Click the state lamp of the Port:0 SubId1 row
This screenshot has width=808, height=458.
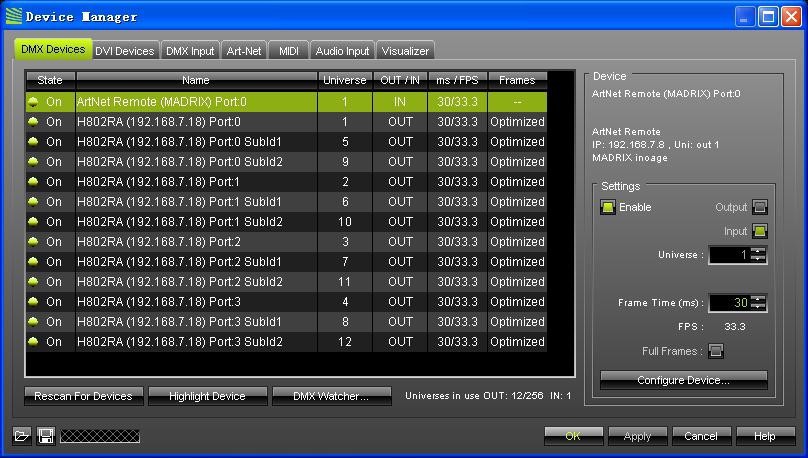33,142
